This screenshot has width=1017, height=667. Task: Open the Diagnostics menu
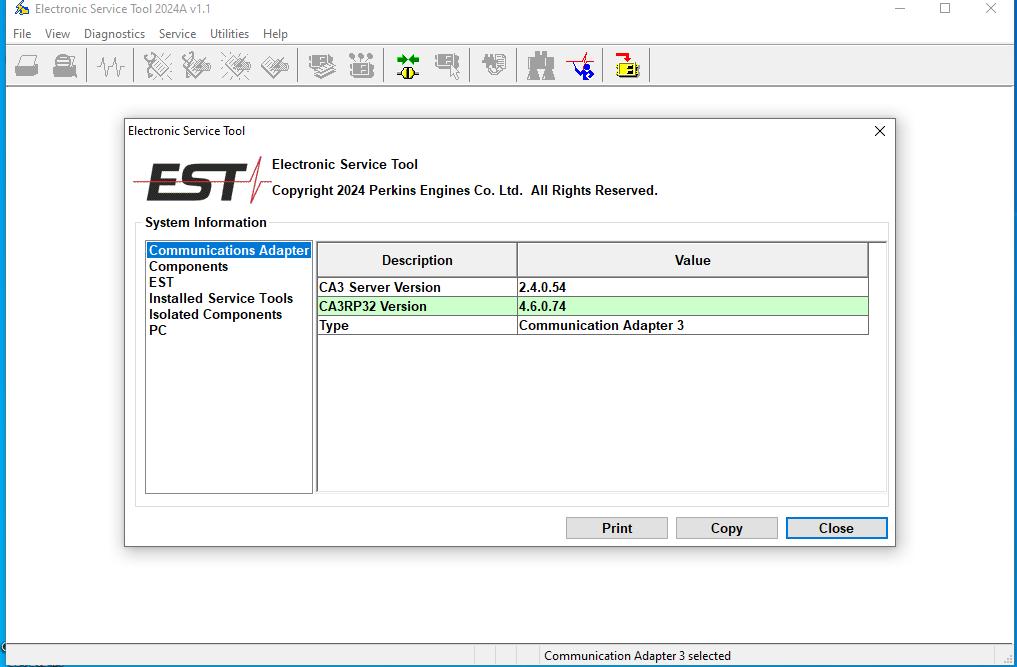pos(114,34)
